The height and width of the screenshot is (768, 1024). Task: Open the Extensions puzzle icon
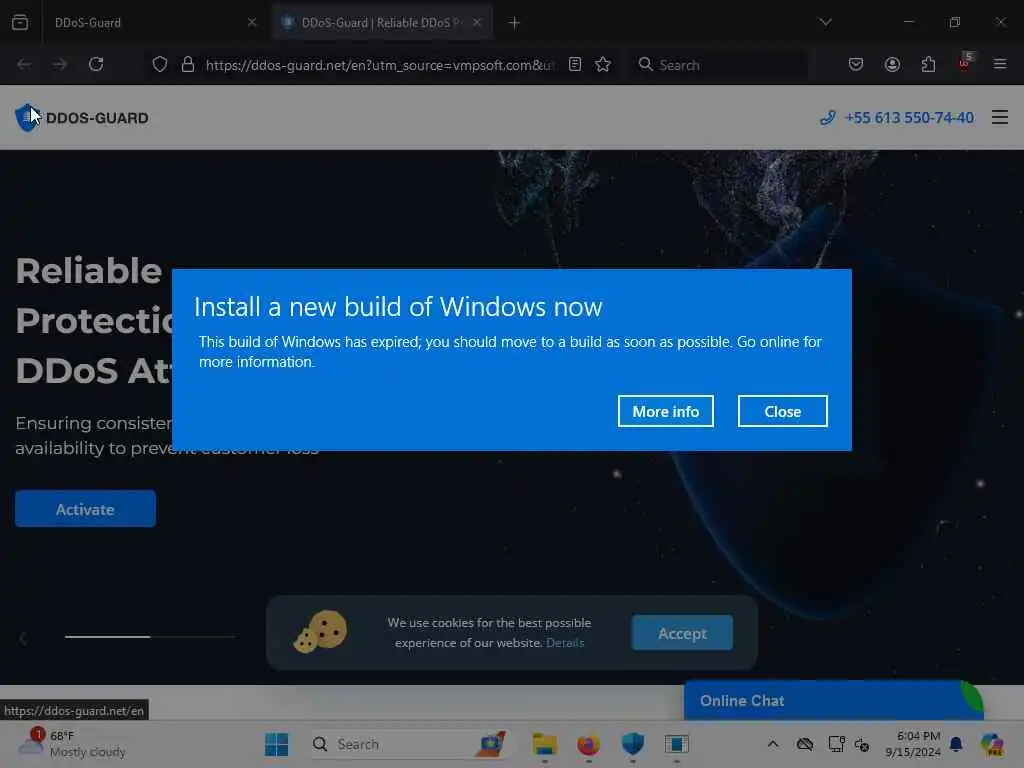pyautogui.click(x=928, y=64)
